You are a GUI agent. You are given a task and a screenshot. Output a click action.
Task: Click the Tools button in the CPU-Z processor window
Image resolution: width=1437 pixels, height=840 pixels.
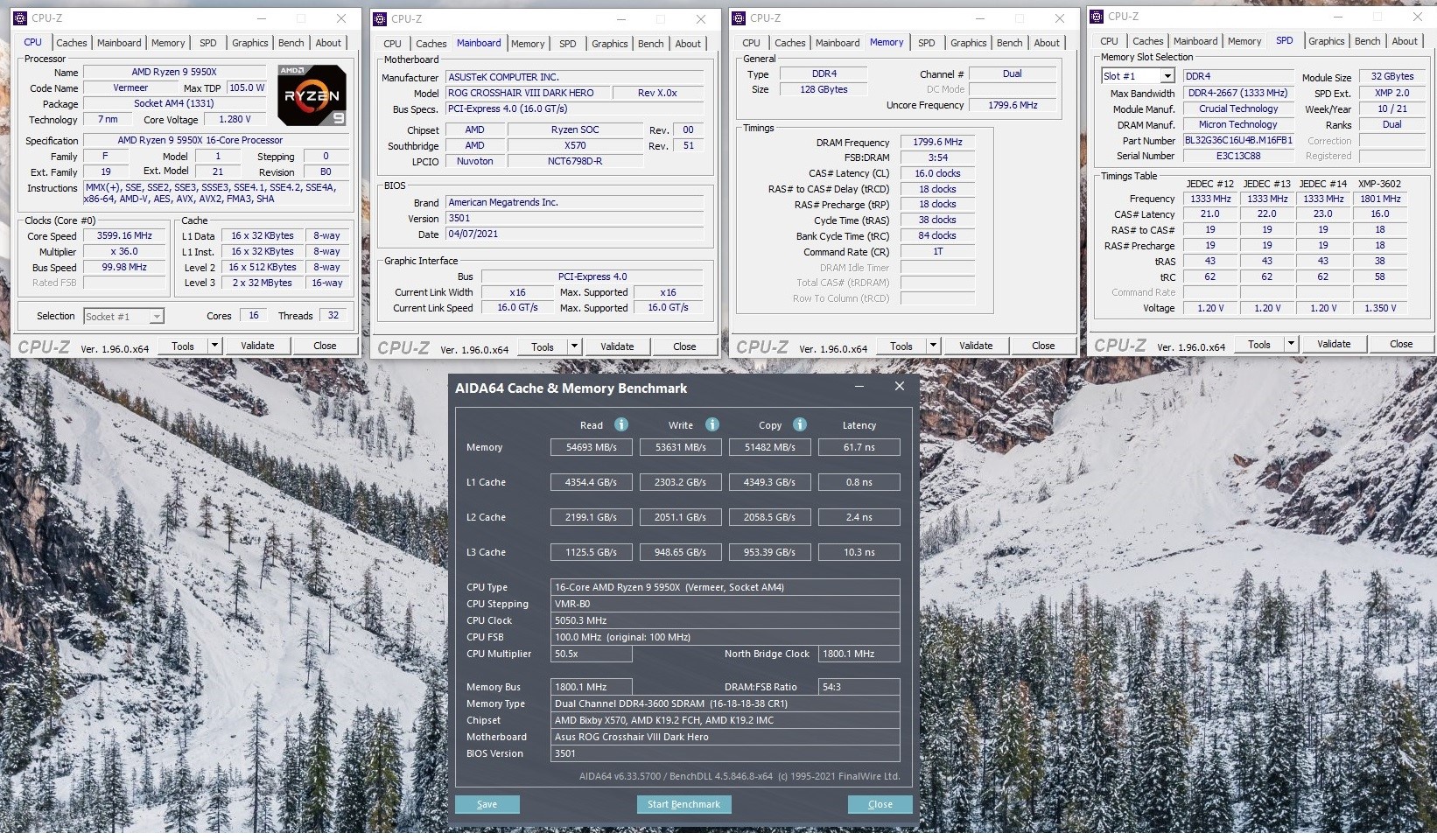coord(183,346)
